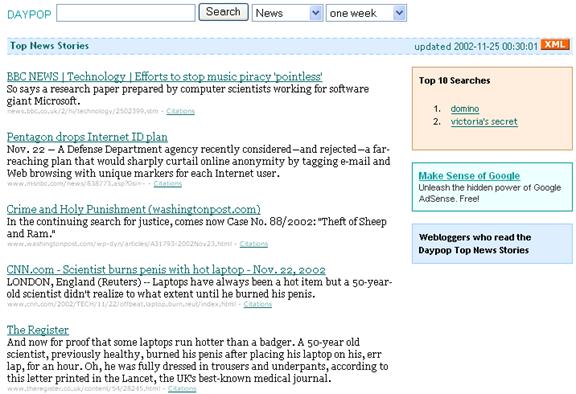The image size is (576, 394).
Task: Click the Search button
Action: (x=223, y=12)
